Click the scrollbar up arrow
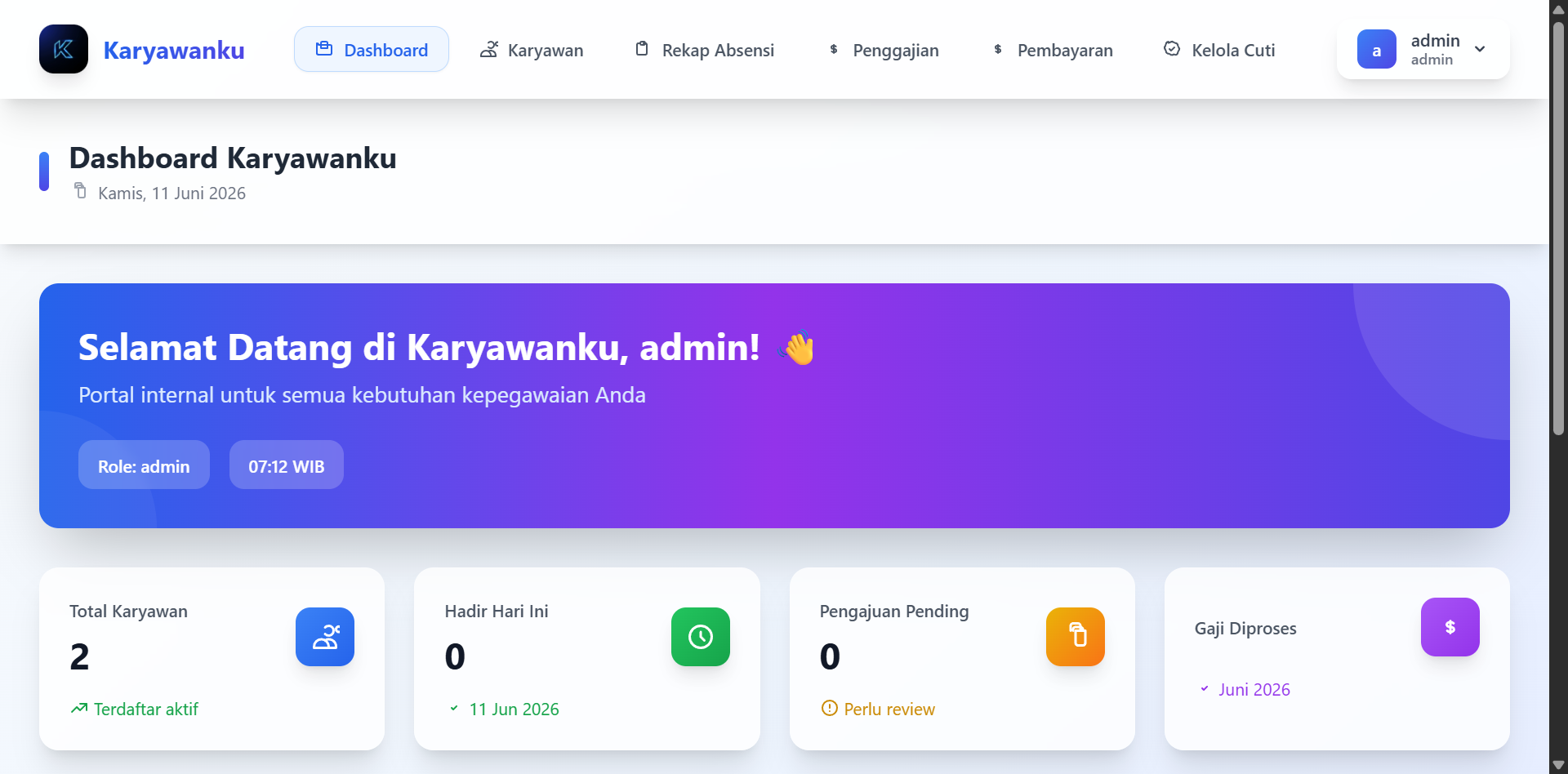This screenshot has height=774, width=1568. click(1558, 9)
